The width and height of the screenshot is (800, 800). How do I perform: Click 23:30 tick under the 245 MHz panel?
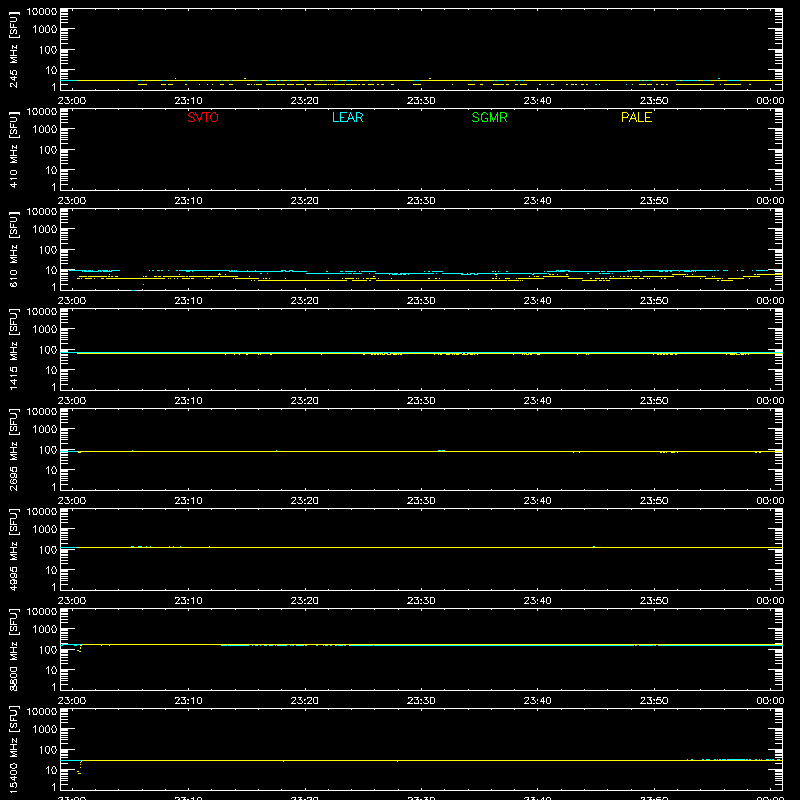[x=421, y=101]
